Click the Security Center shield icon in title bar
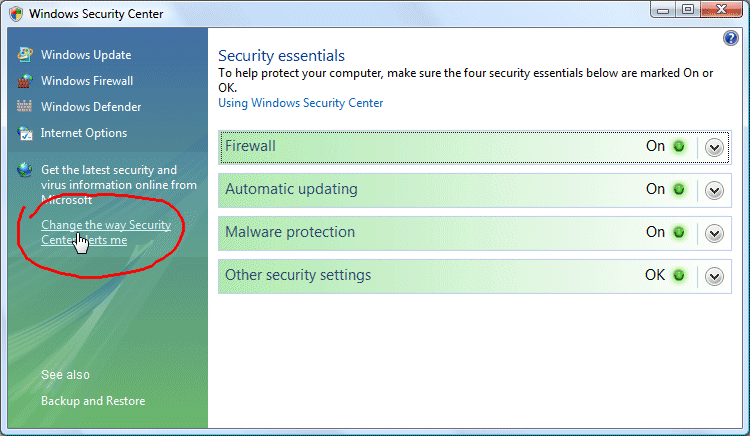Image resolution: width=750 pixels, height=436 pixels. tap(16, 14)
